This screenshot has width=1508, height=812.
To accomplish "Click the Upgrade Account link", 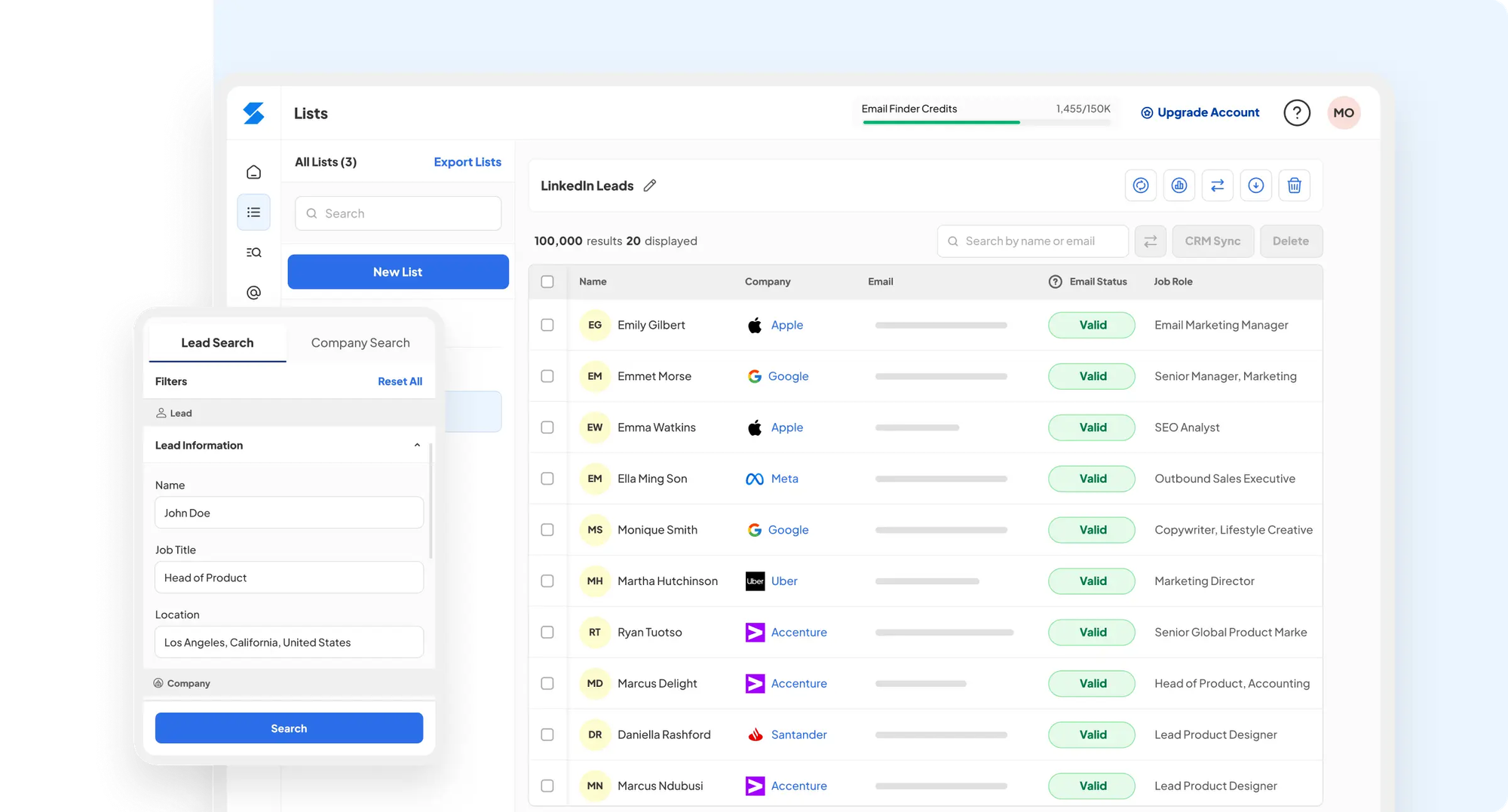I will tap(1208, 113).
